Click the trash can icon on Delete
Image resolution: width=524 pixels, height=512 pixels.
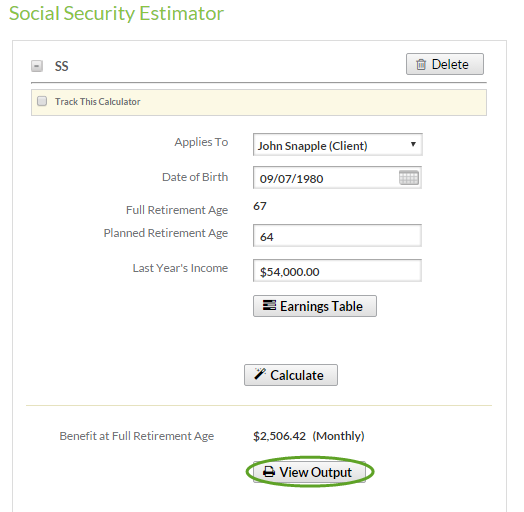point(421,64)
